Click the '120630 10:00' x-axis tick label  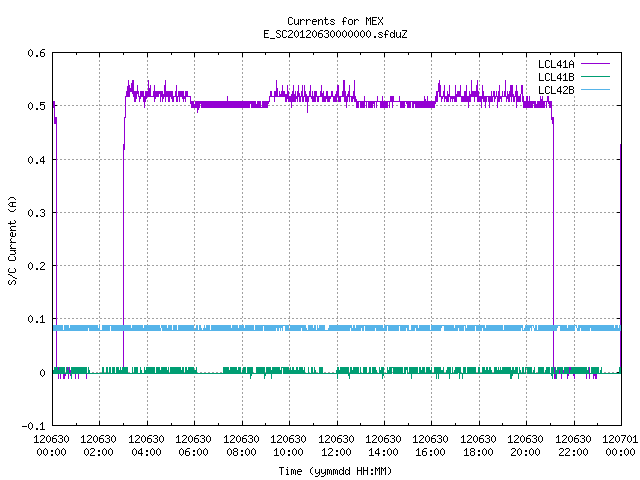click(x=288, y=446)
